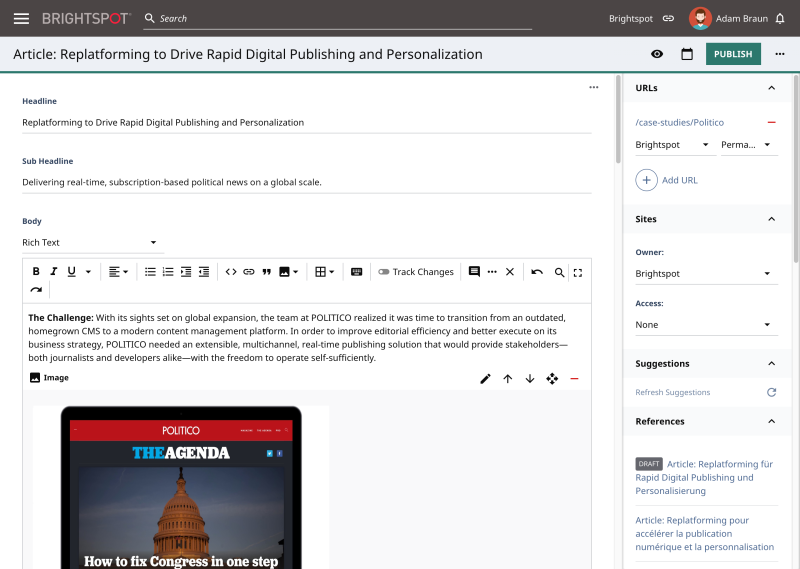This screenshot has width=800, height=569.
Task: Open the French article reference
Action: click(x=704, y=533)
